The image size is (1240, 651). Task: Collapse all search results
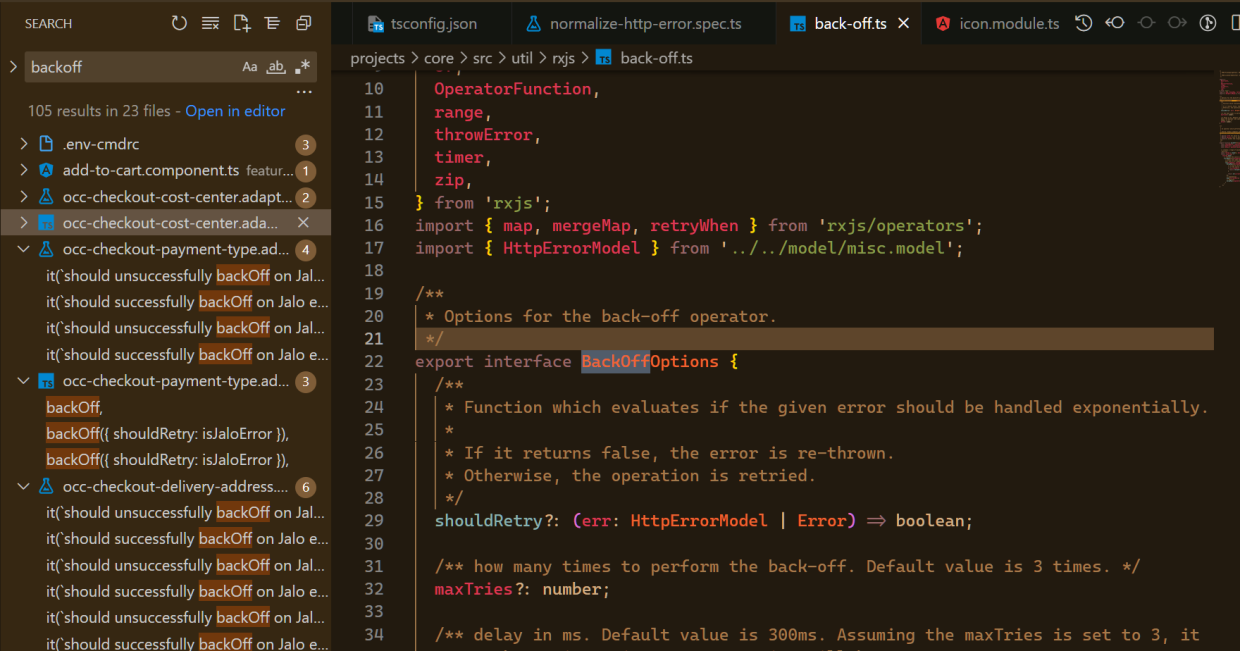pyautogui.click(x=303, y=23)
